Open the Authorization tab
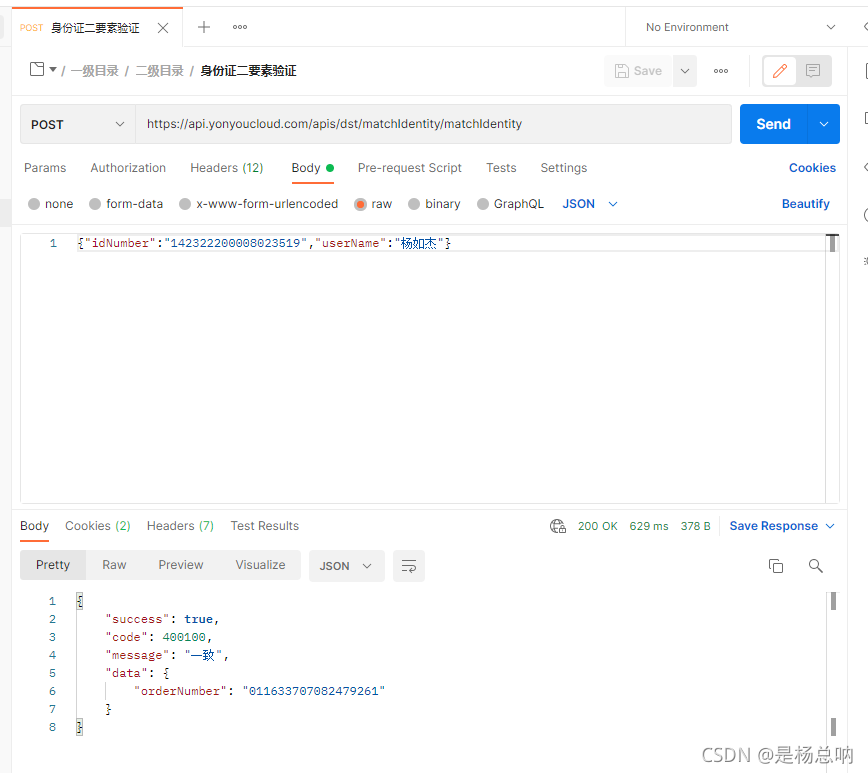Viewport: 868px width, 773px height. (x=128, y=168)
